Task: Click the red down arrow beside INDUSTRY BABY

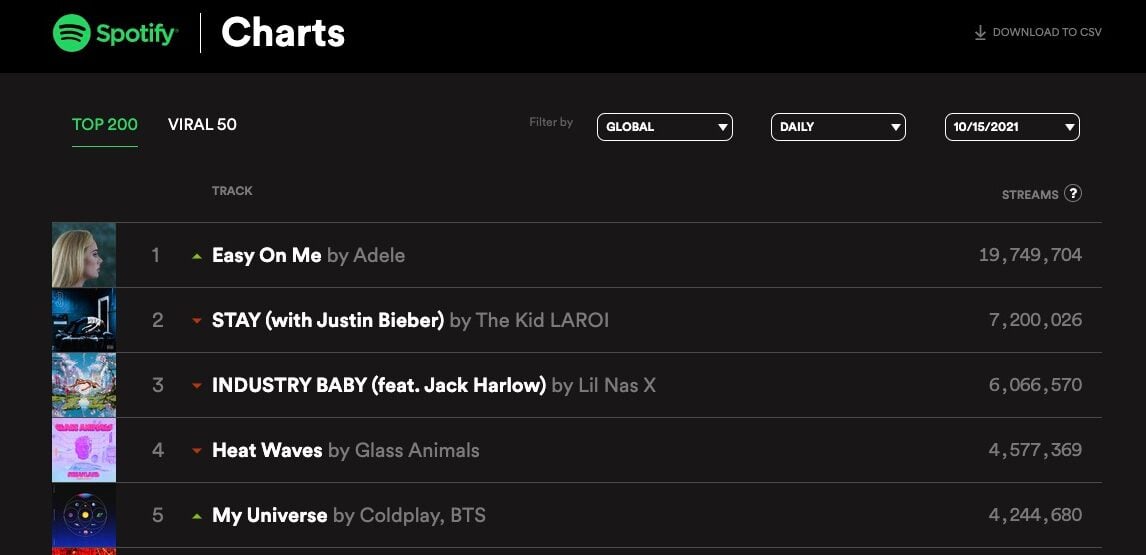Action: coord(197,386)
